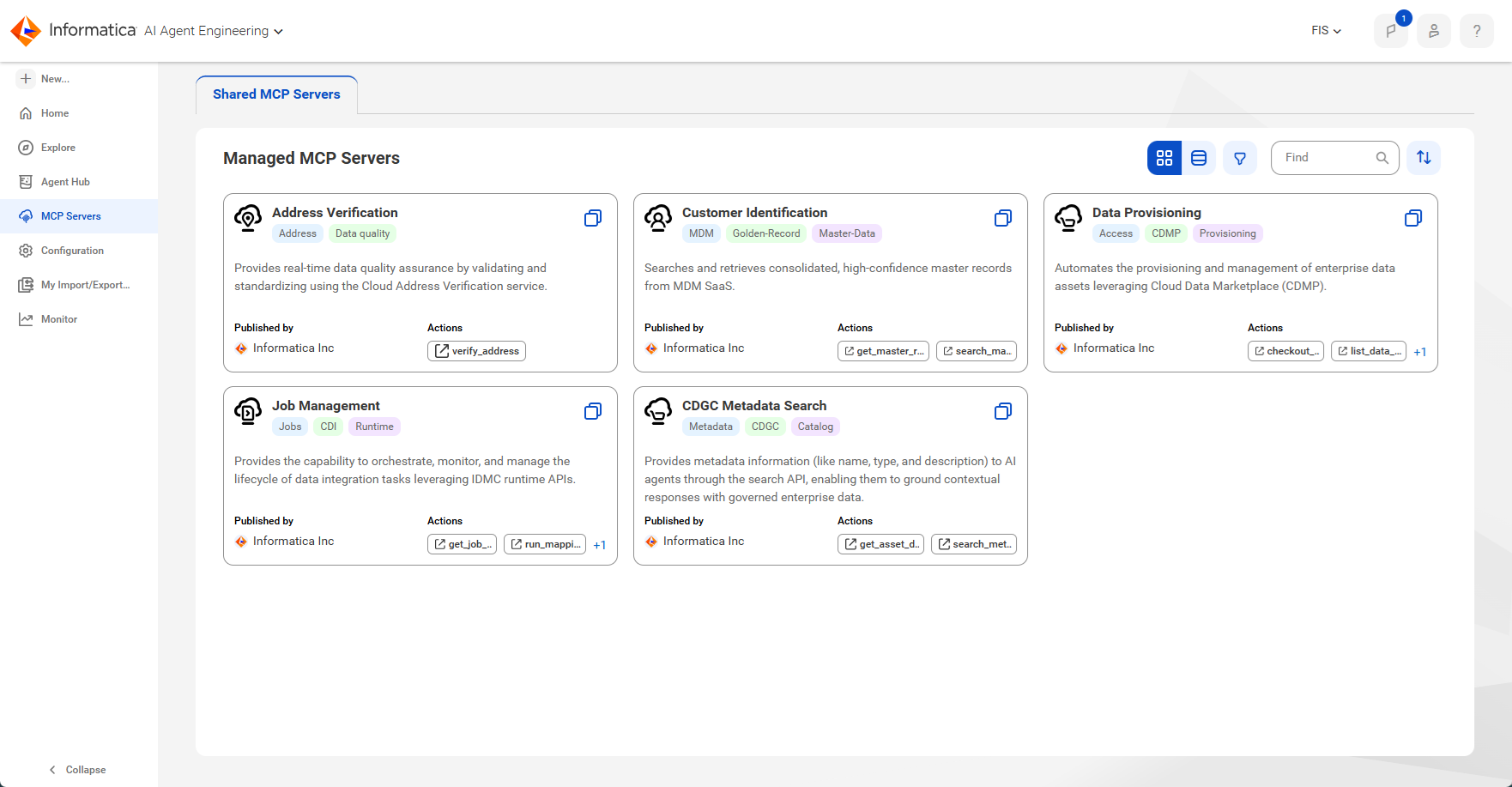Switch to list view
This screenshot has height=787, width=1512.
click(1199, 158)
